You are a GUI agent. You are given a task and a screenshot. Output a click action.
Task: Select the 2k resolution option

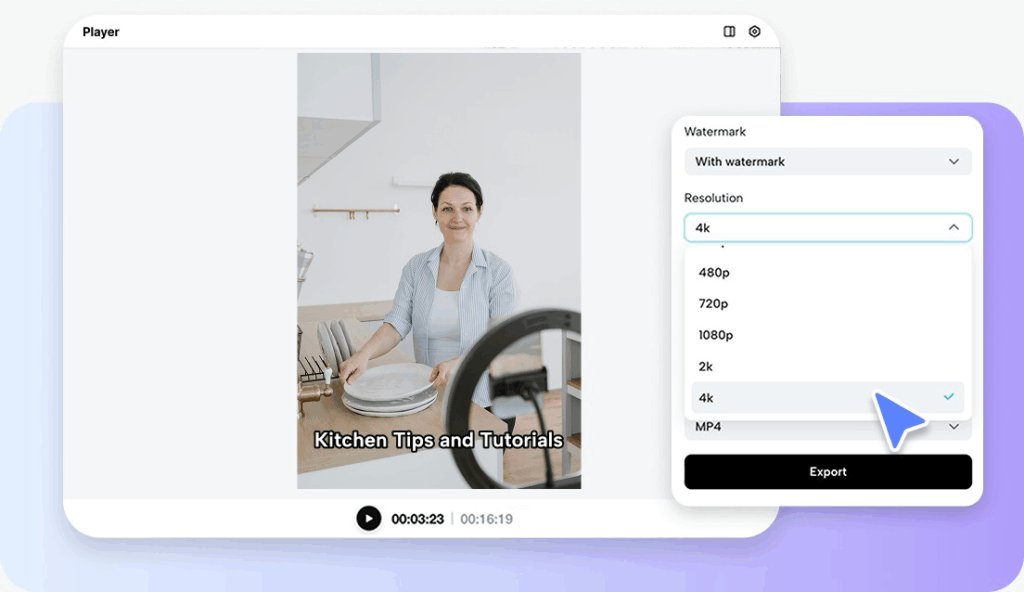pos(706,366)
